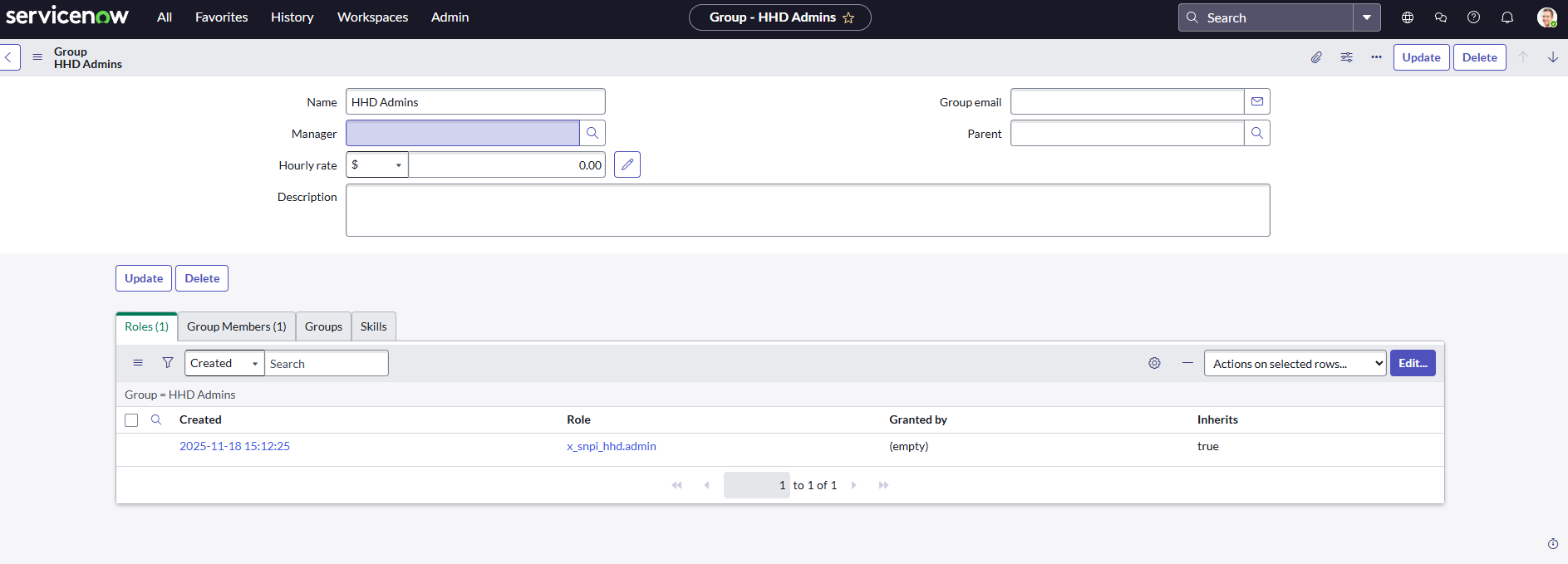Click into the Description text area

coord(808,210)
